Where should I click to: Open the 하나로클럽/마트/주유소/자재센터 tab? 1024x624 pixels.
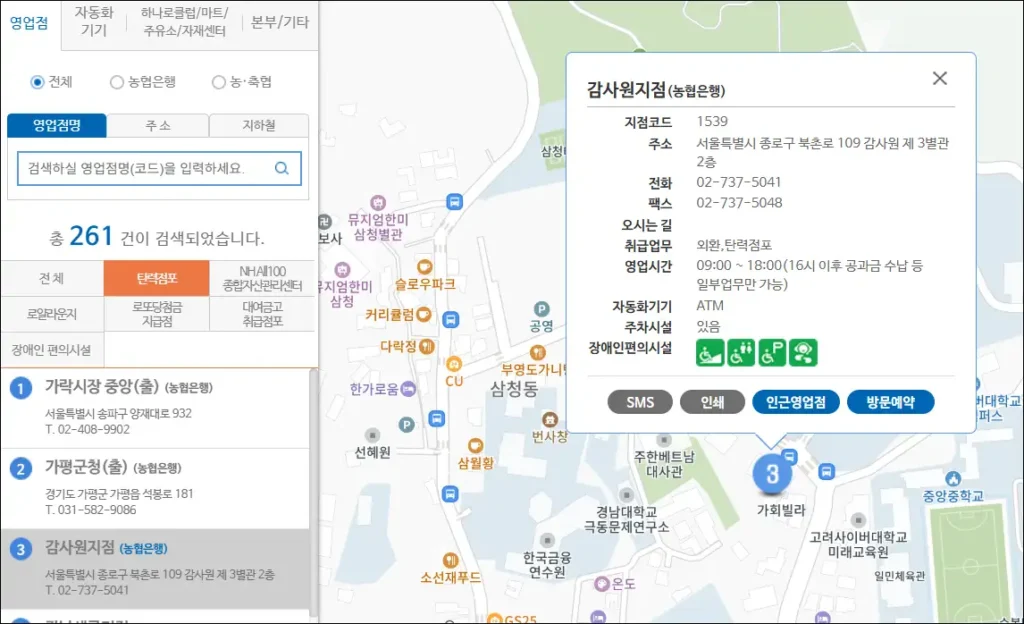[184, 22]
